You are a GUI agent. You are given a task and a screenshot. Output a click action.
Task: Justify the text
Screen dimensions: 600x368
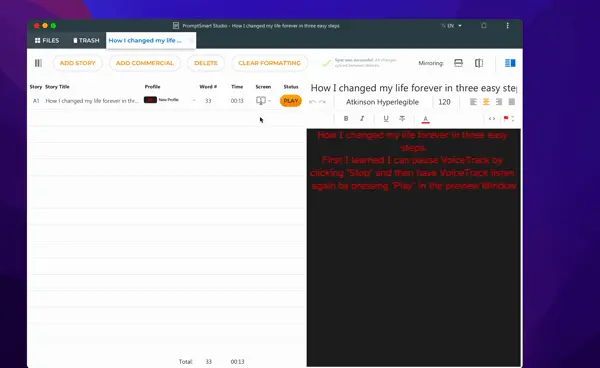tap(512, 102)
